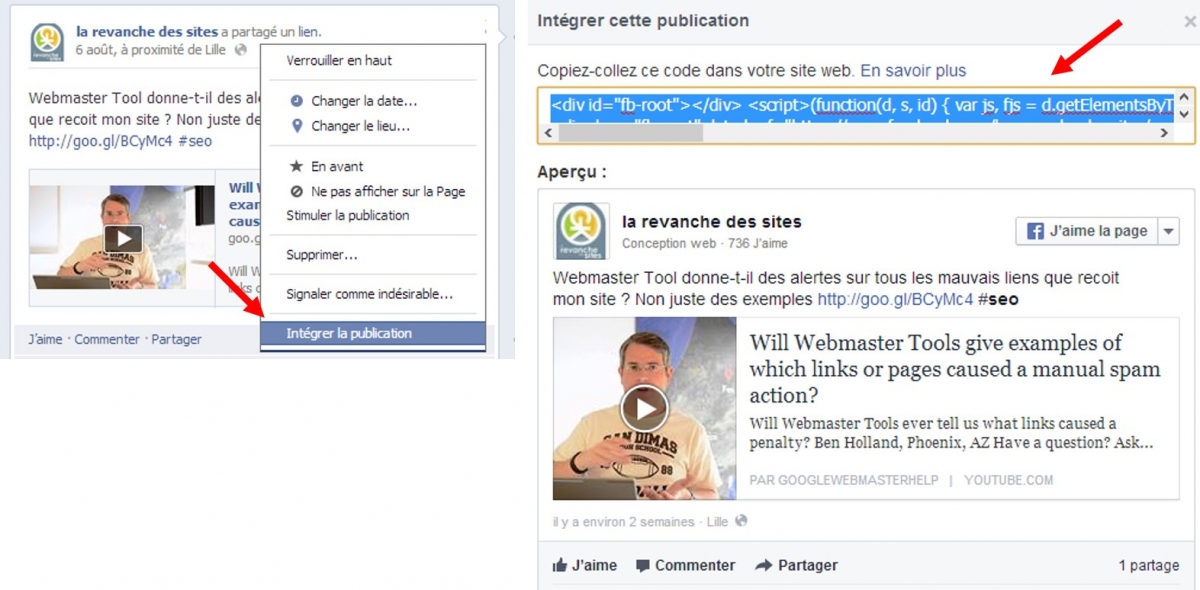
Task: Like the left post with J'aime
Action: tap(45, 340)
